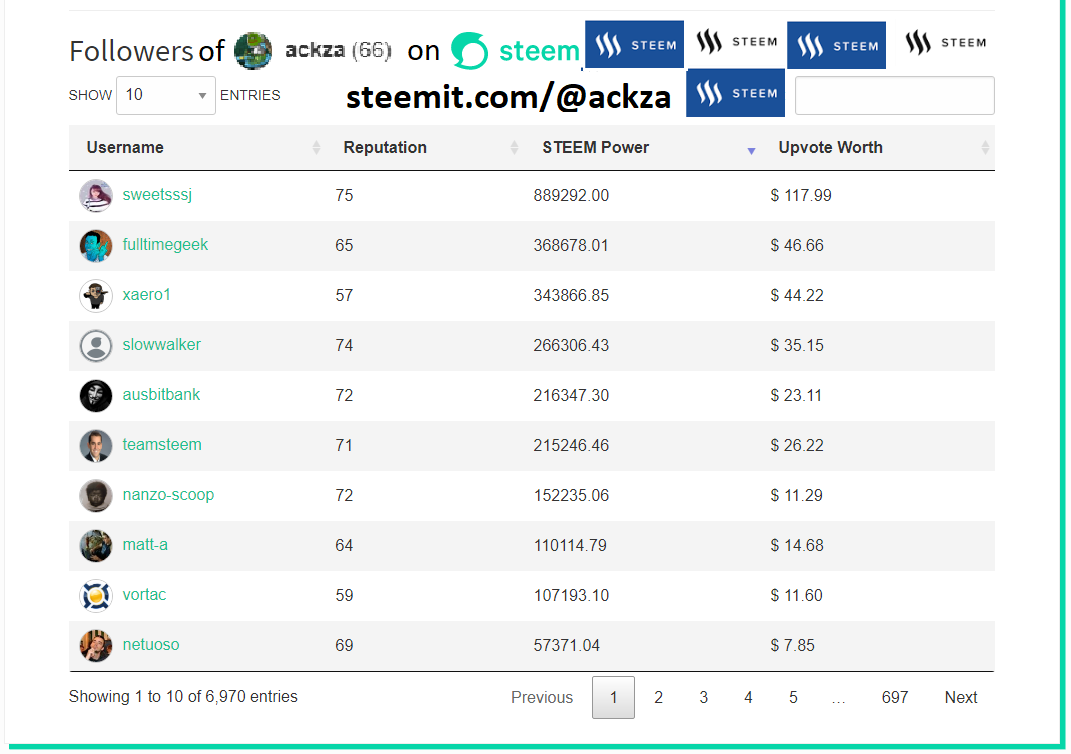
Task: Click netuoso's avatar picture
Action: (x=96, y=645)
